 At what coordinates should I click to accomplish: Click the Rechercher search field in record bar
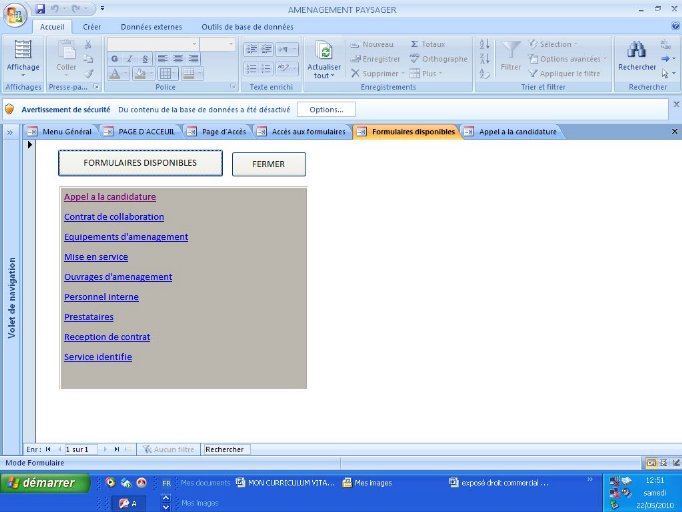pyautogui.click(x=225, y=449)
